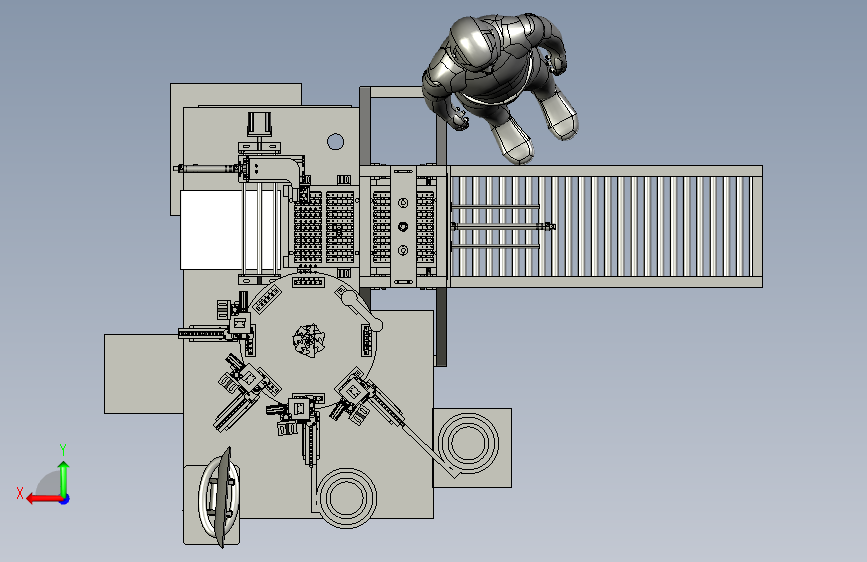Screen dimensions: 867x562
Task: Select the roller conveyor on the right
Action: pos(606,226)
